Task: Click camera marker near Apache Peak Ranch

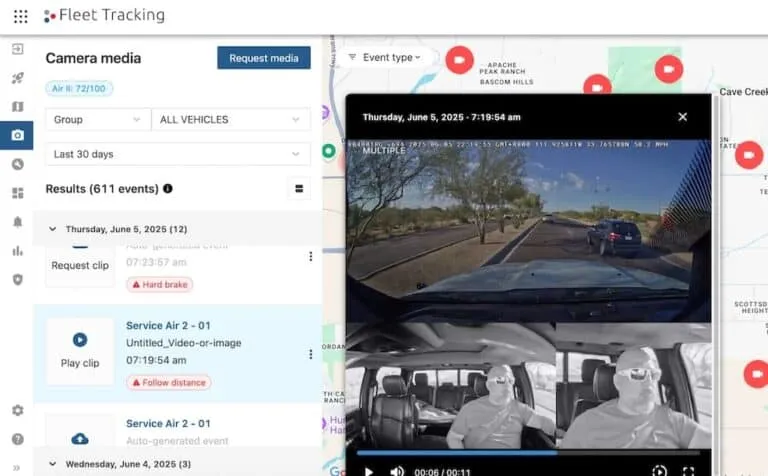Action: coord(459,60)
